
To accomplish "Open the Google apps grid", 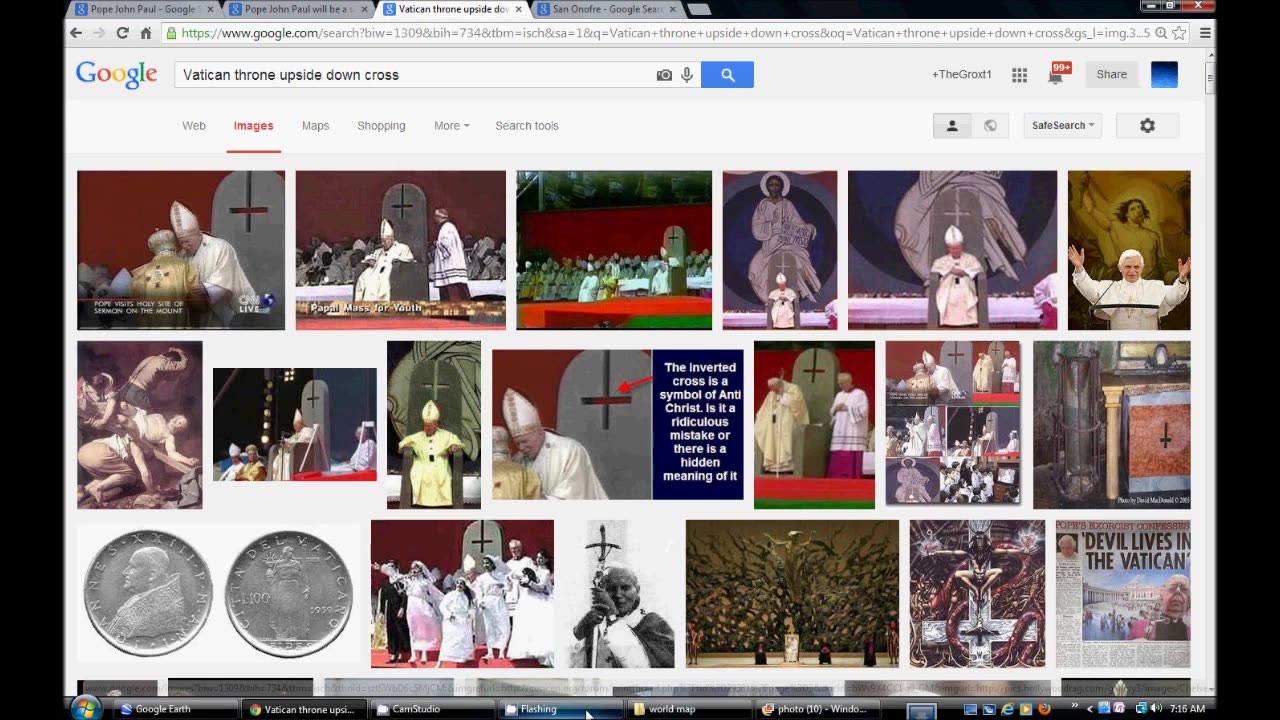I will pos(1019,75).
